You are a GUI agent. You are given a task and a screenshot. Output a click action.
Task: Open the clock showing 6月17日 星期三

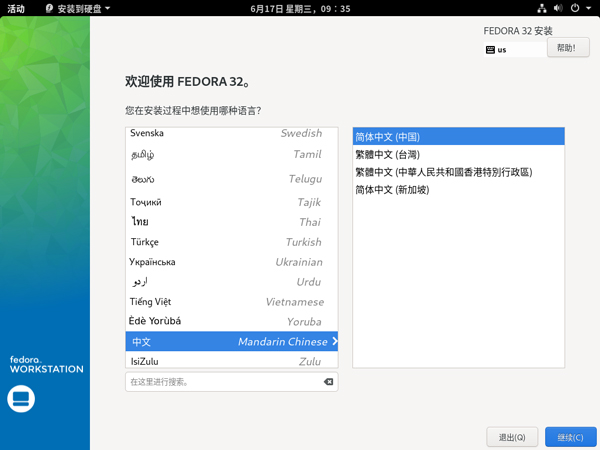click(x=300, y=8)
